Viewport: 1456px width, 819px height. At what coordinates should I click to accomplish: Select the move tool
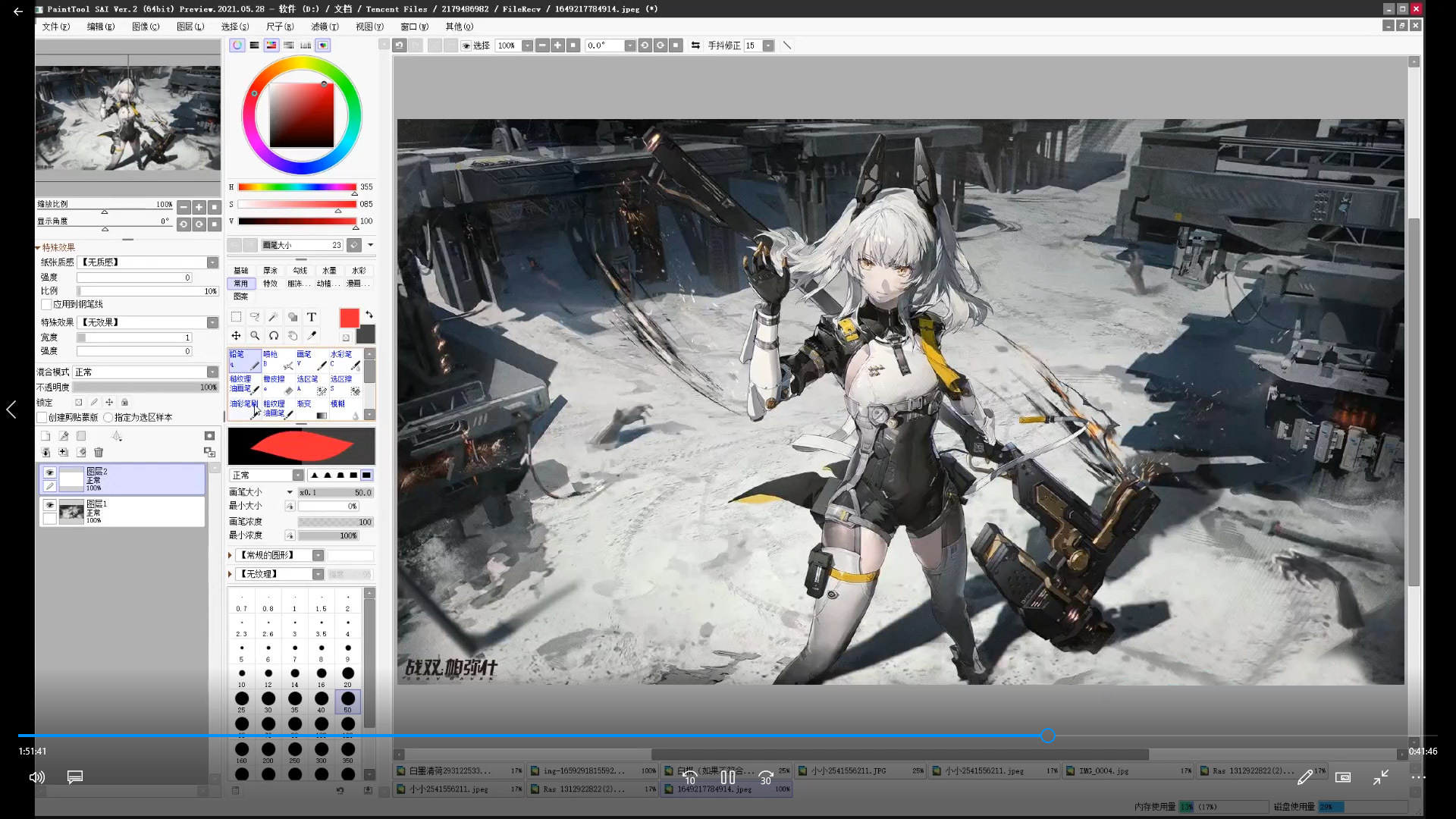tap(236, 336)
